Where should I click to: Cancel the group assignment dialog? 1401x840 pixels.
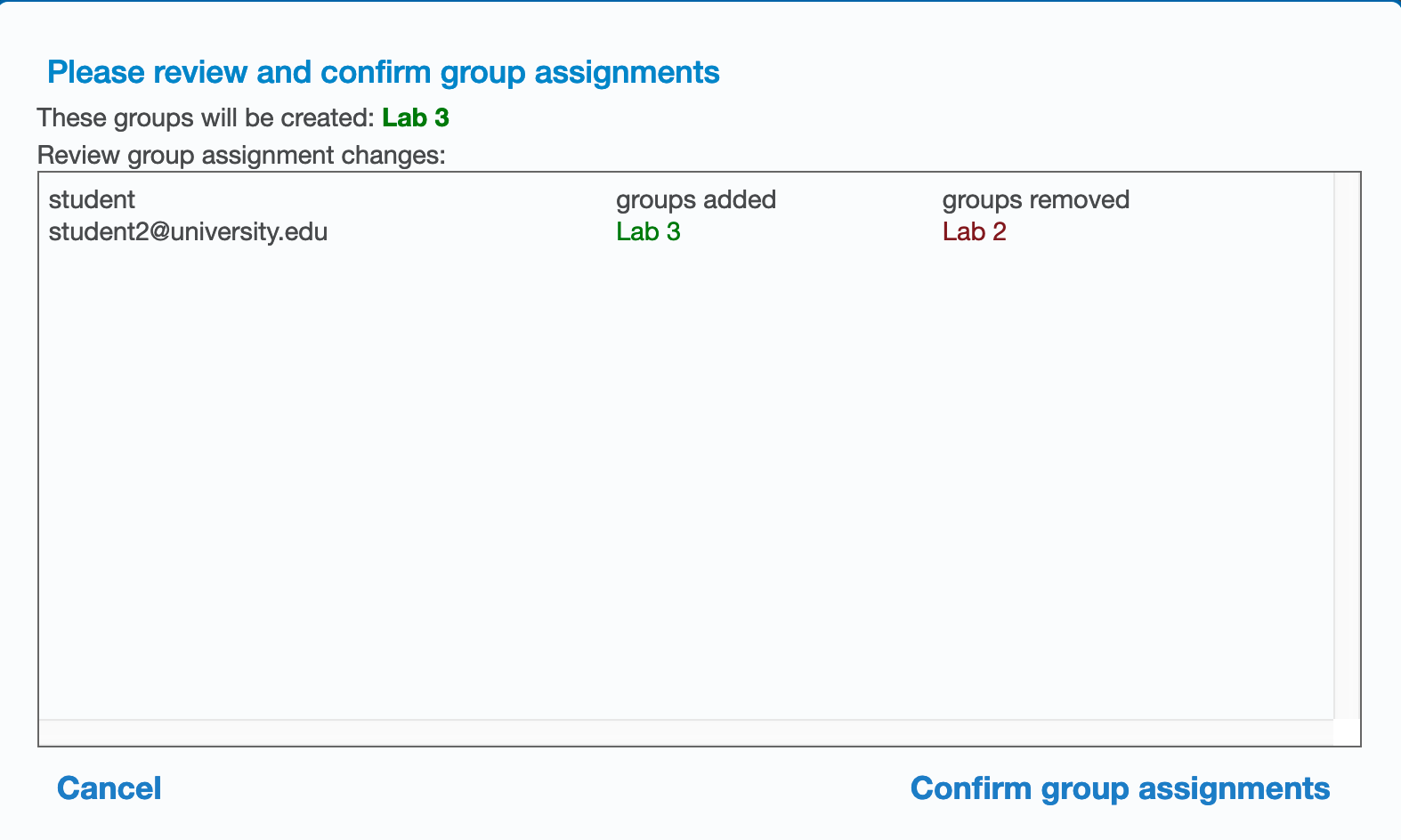coord(109,788)
